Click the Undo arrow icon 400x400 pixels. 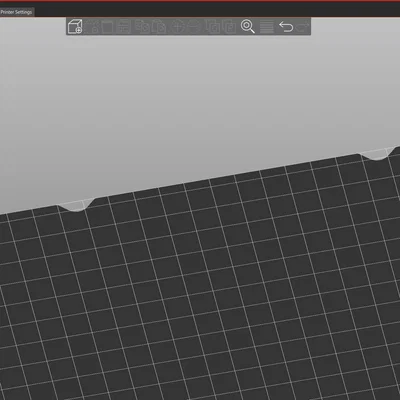[x=286, y=26]
